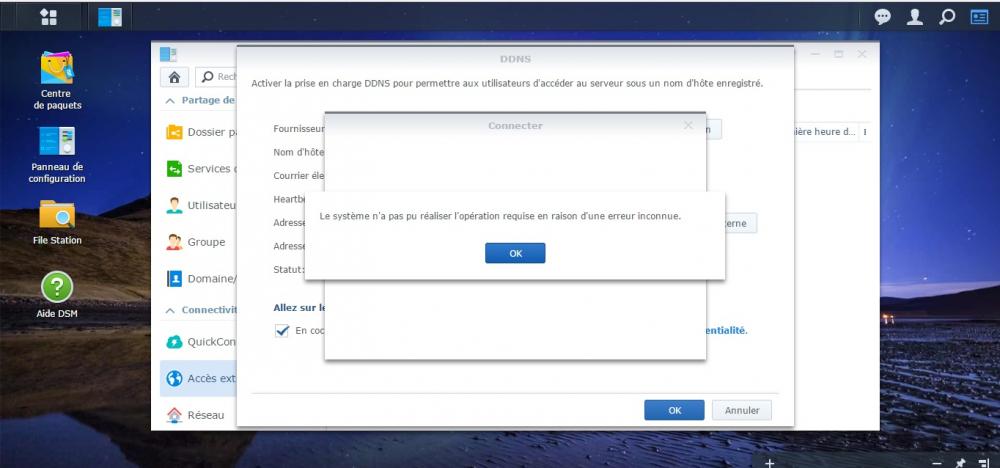The image size is (1000, 468).
Task: Open the widgets panel icon
Action: (980, 17)
